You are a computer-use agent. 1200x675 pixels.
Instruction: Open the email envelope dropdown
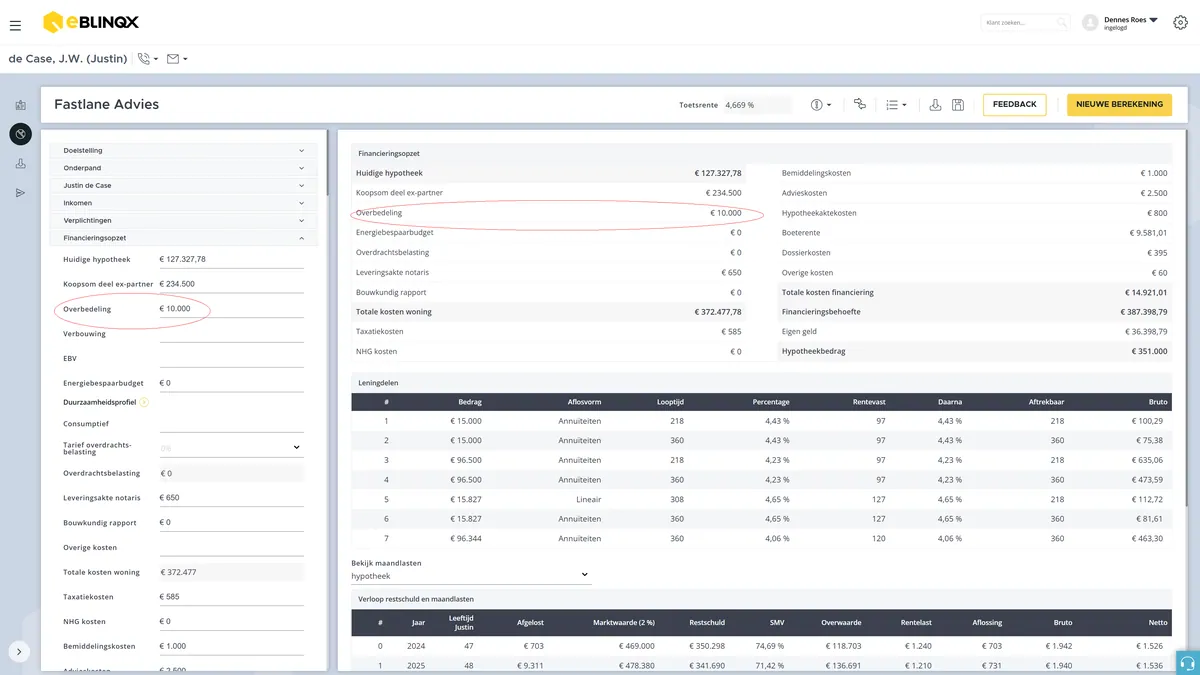[x=177, y=59]
